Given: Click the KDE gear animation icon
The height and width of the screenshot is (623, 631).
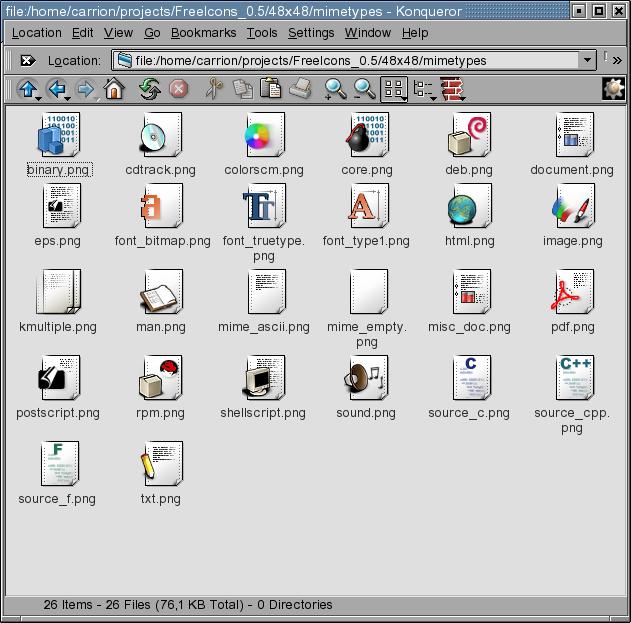Looking at the screenshot, I should pyautogui.click(x=613, y=89).
